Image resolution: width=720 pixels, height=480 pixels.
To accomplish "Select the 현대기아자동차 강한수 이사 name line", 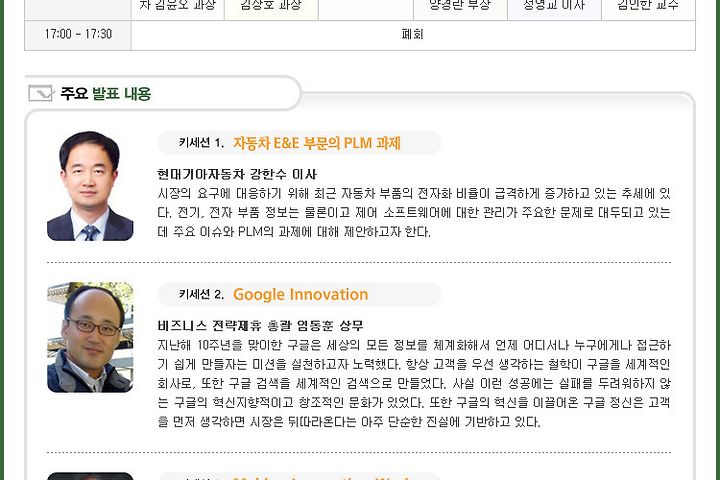I will 237,175.
